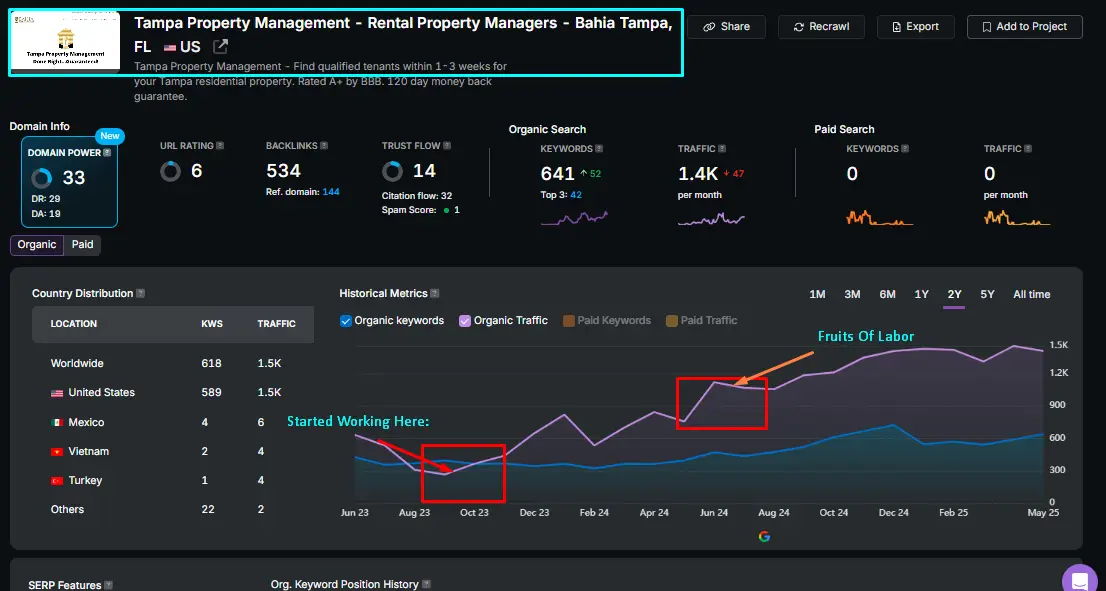The height and width of the screenshot is (591, 1106).
Task: Click the Domain Power donut gauge
Action: [42, 178]
